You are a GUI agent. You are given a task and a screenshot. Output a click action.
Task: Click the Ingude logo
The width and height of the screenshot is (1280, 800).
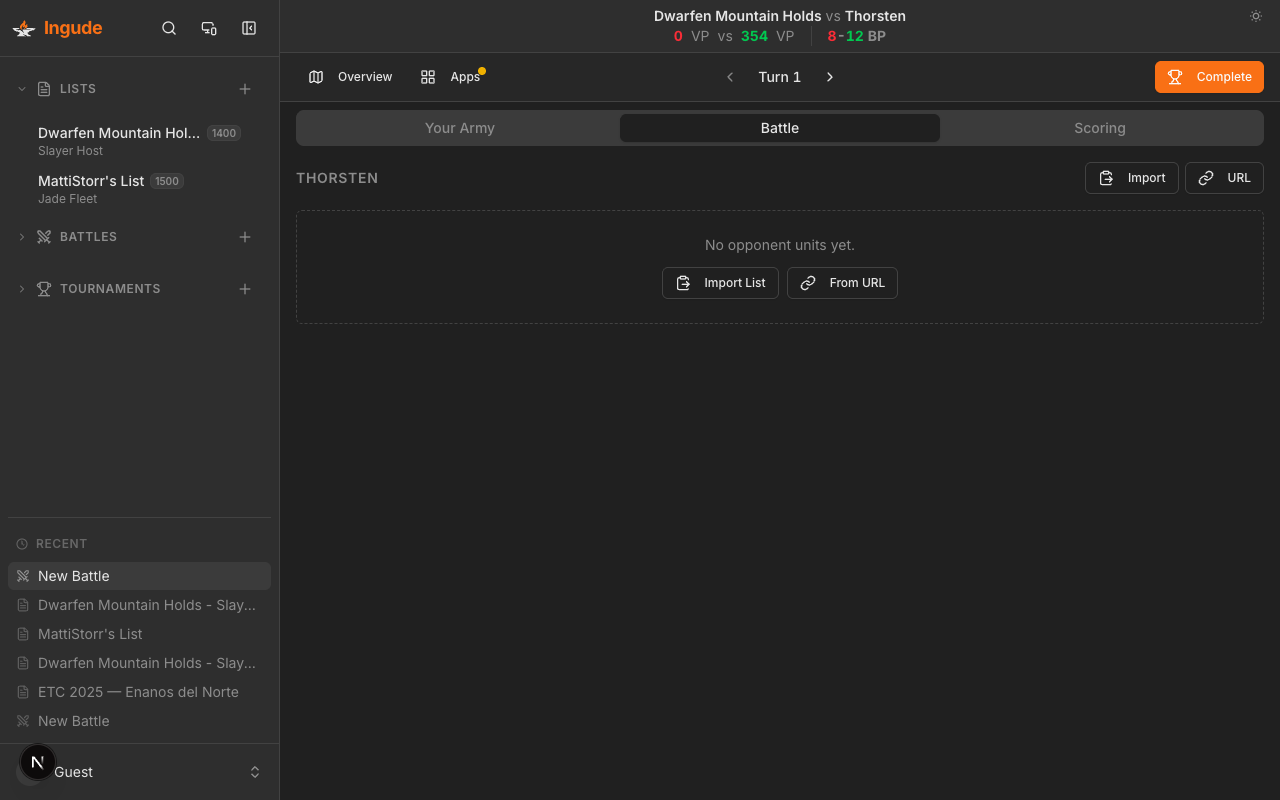58,28
